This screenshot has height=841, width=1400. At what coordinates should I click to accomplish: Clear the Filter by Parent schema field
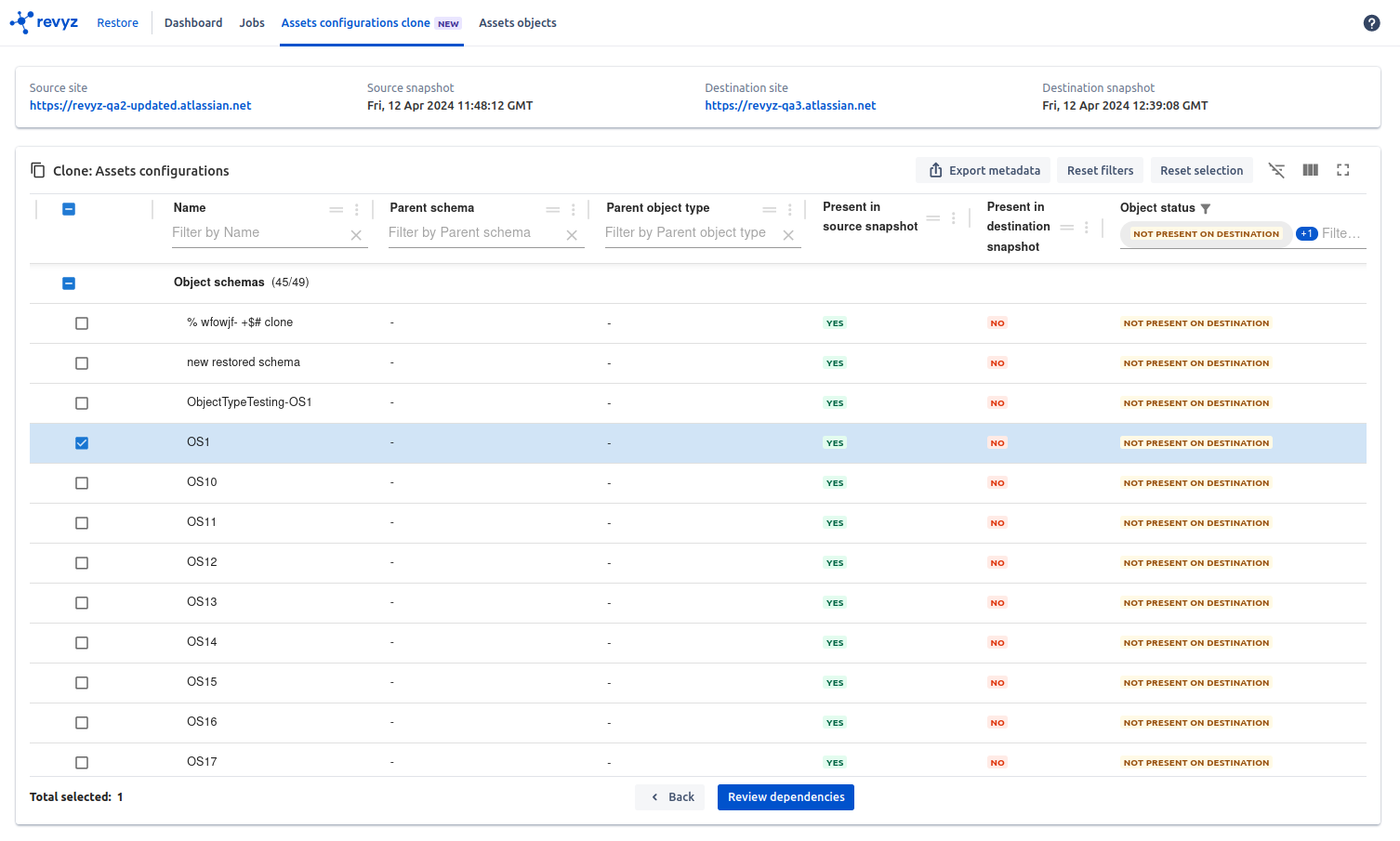coord(572,235)
